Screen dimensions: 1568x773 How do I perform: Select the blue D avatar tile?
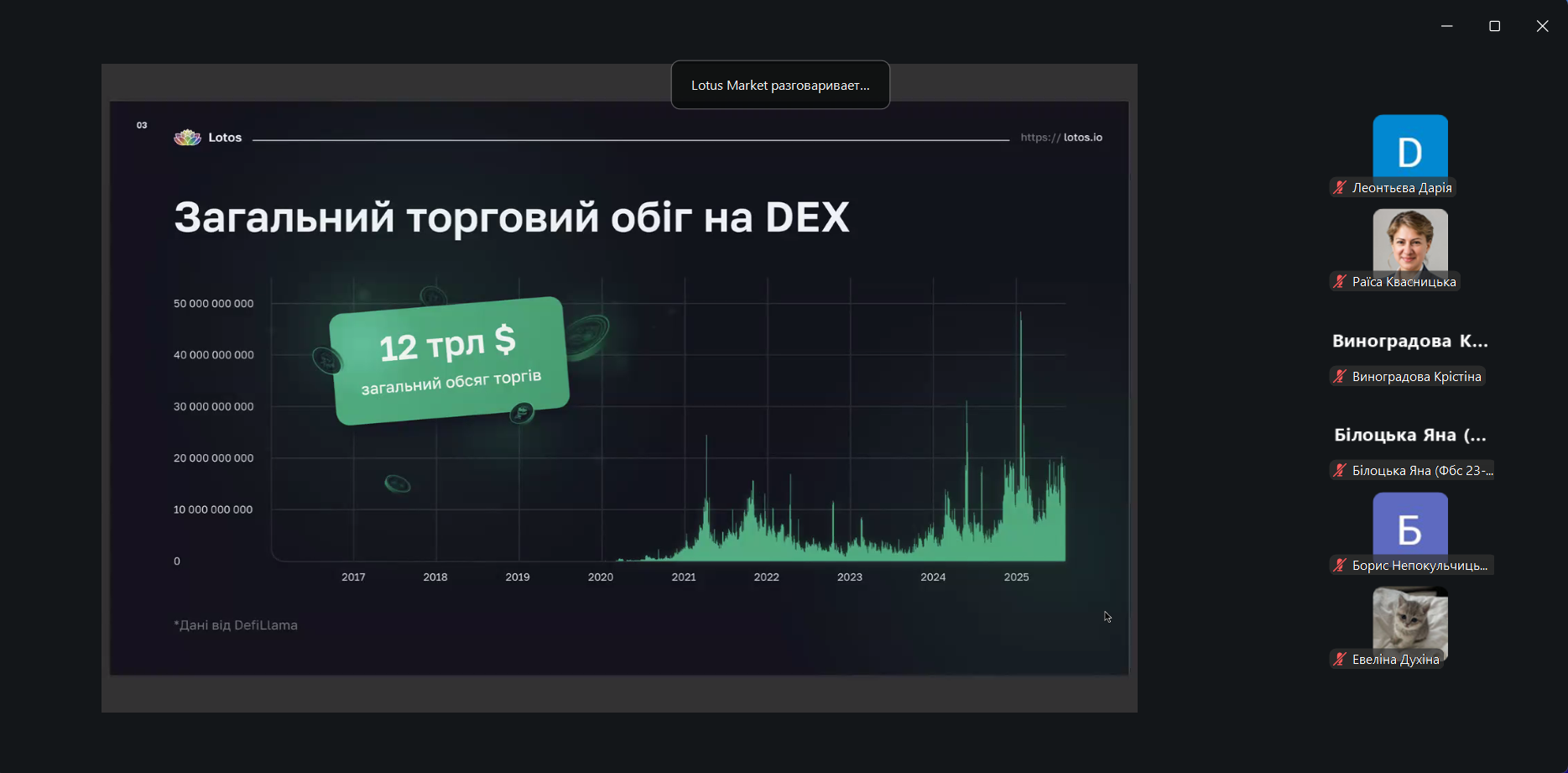tap(1409, 146)
